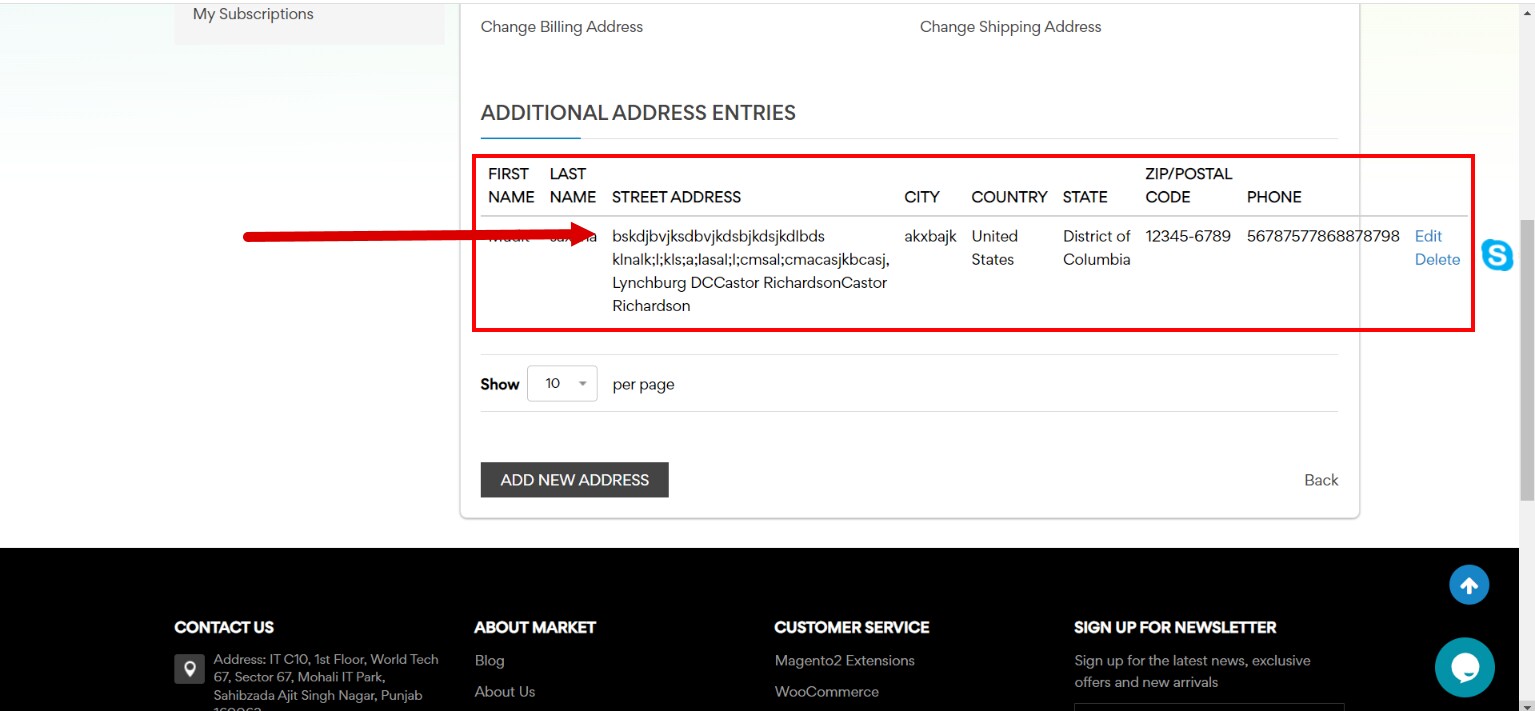
Task: Click the phone number in the address table
Action: (x=1322, y=236)
